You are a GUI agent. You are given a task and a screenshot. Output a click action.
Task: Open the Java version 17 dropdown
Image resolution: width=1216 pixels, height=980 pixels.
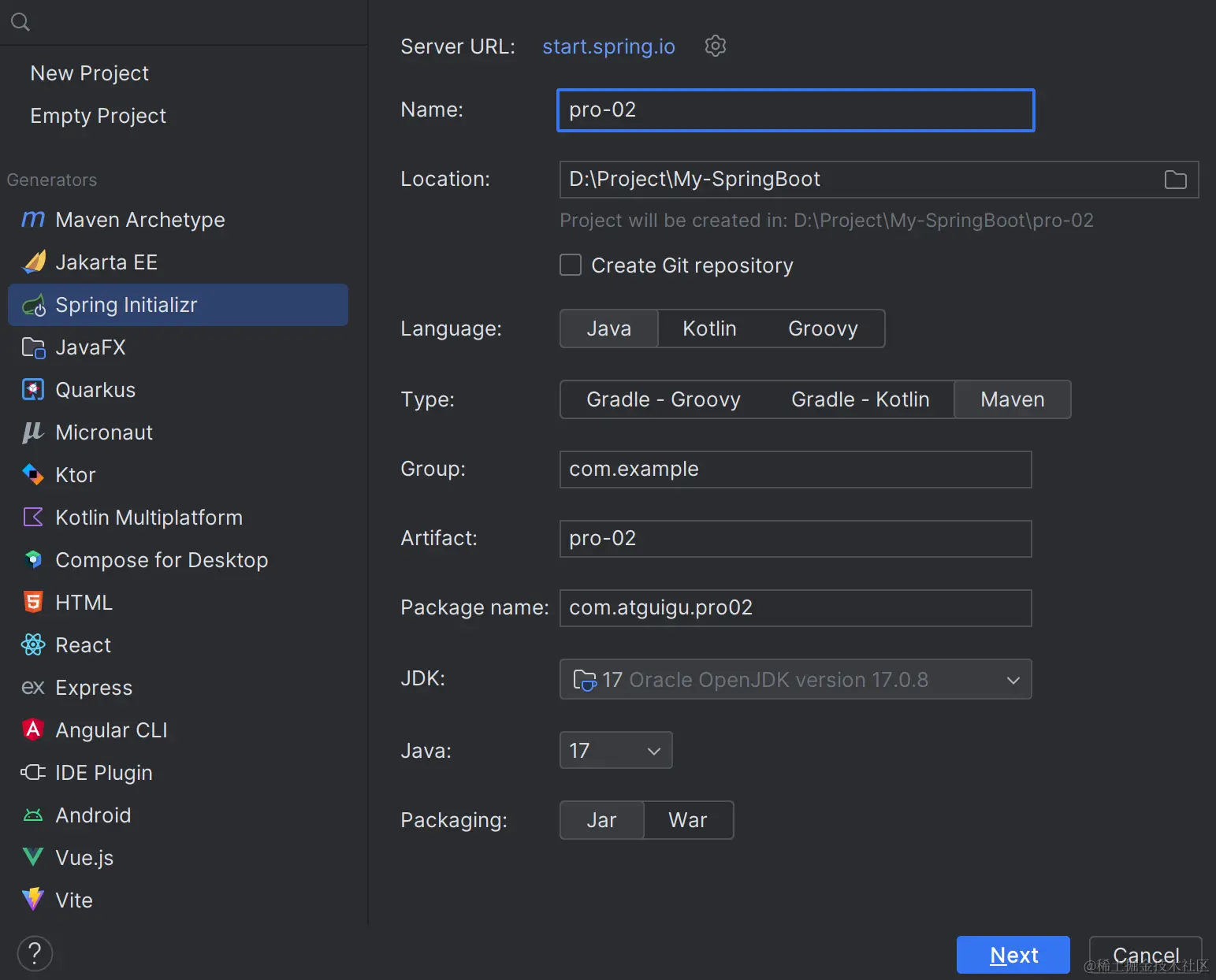(x=615, y=750)
